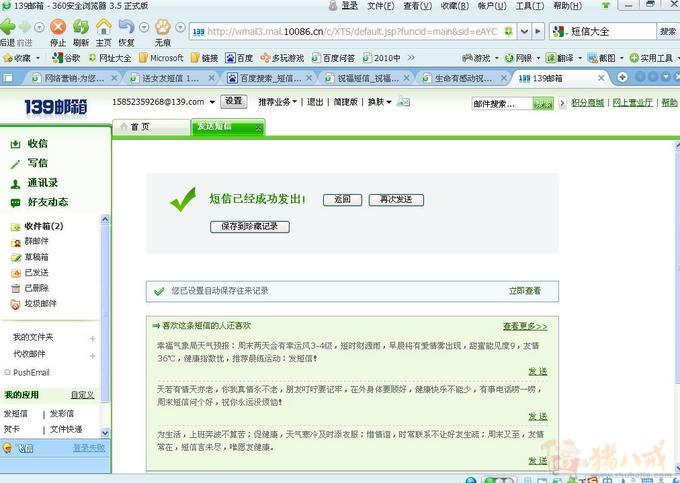The width and height of the screenshot is (680, 483).
Task: Click the browser Forward arrow icon
Action: click(24, 27)
